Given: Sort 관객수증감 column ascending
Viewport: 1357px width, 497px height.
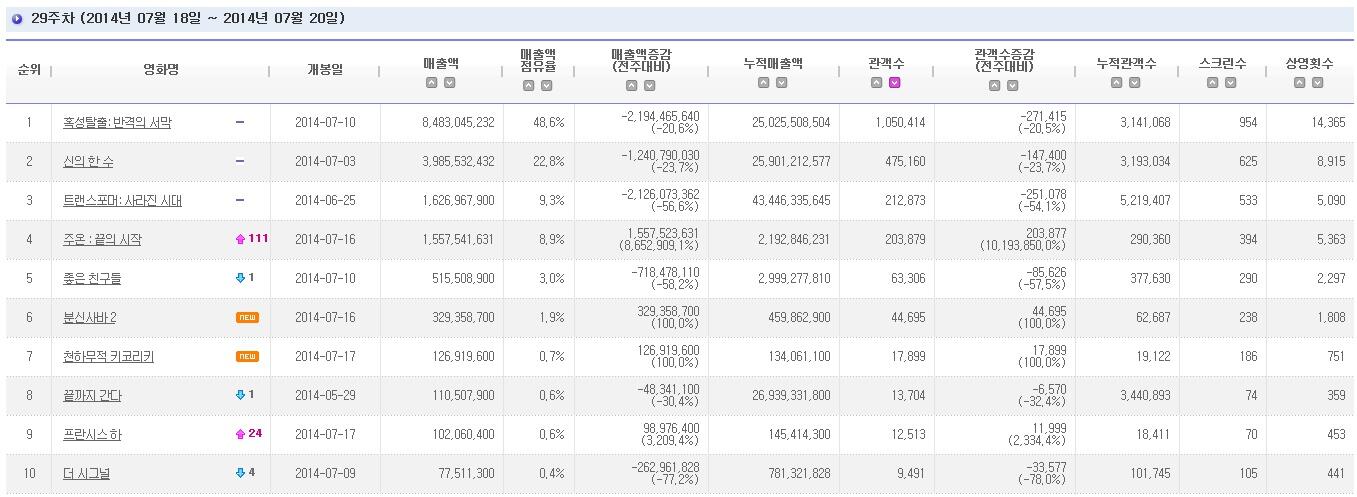Looking at the screenshot, I should 995,85.
